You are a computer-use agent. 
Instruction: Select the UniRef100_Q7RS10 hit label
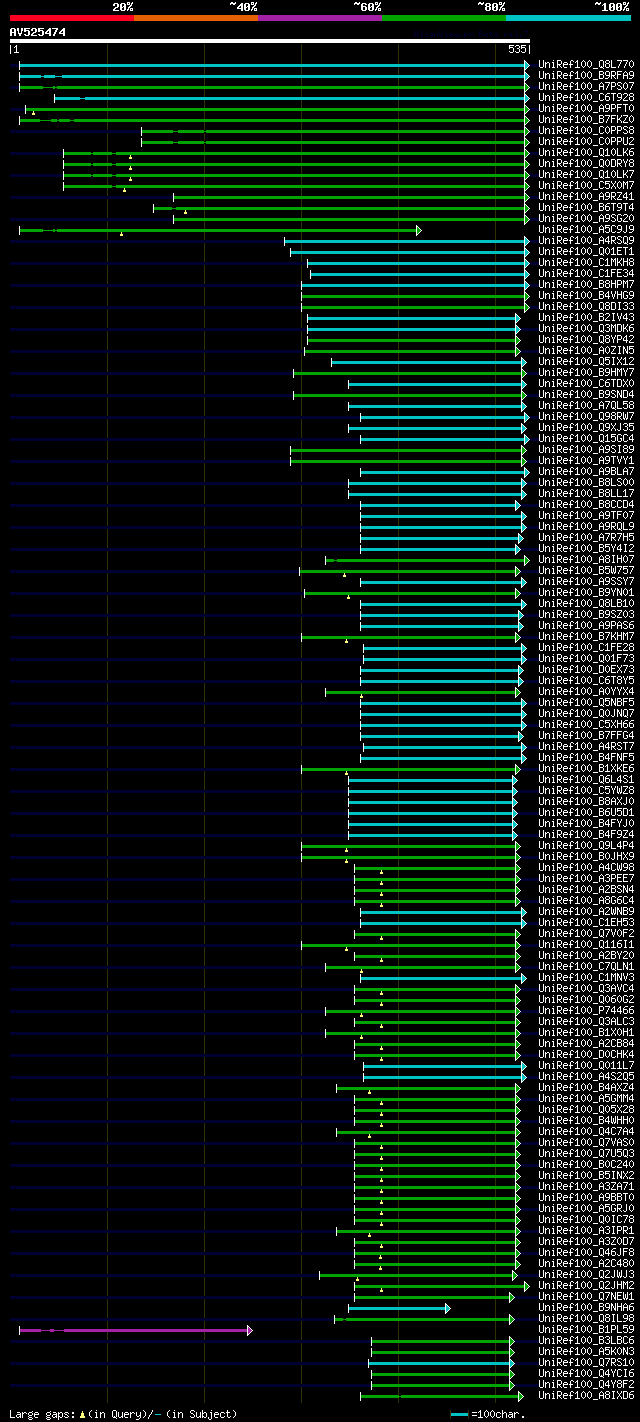point(586,1363)
